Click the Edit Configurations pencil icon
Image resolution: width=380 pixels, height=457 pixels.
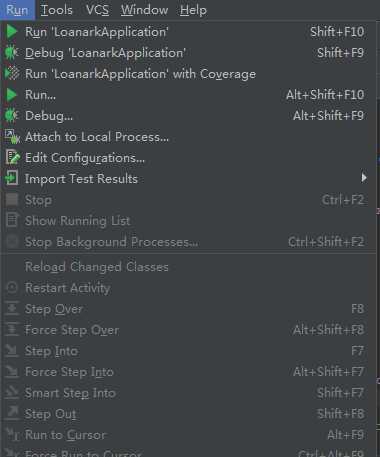point(13,157)
